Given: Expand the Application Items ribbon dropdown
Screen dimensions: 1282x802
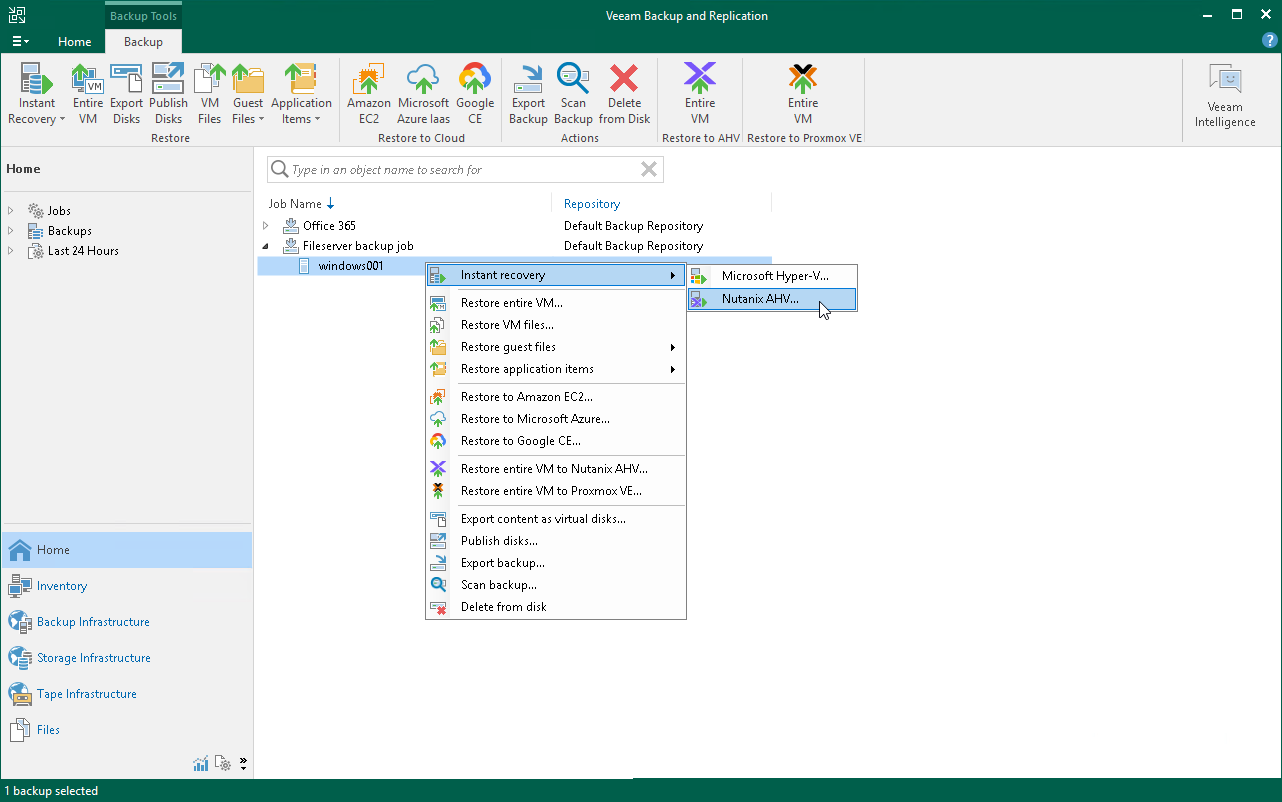Looking at the screenshot, I should coord(301,94).
